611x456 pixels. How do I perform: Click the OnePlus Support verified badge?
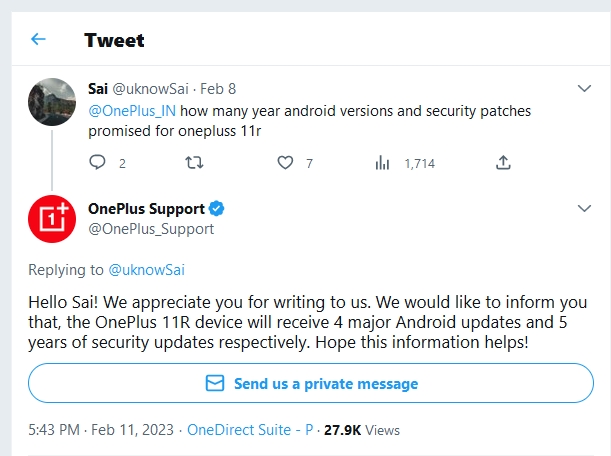click(x=216, y=209)
